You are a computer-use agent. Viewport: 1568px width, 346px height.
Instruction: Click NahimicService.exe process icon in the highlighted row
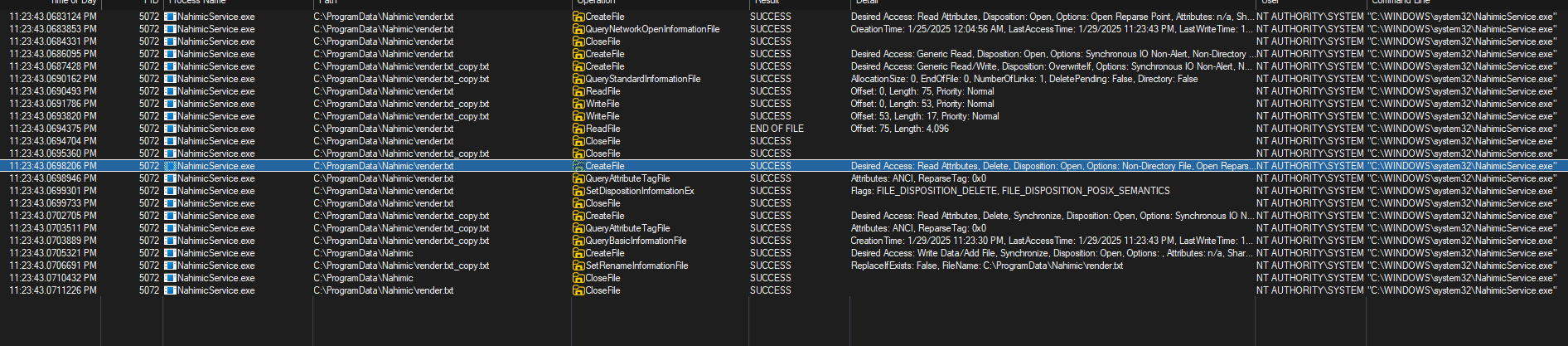point(171,166)
